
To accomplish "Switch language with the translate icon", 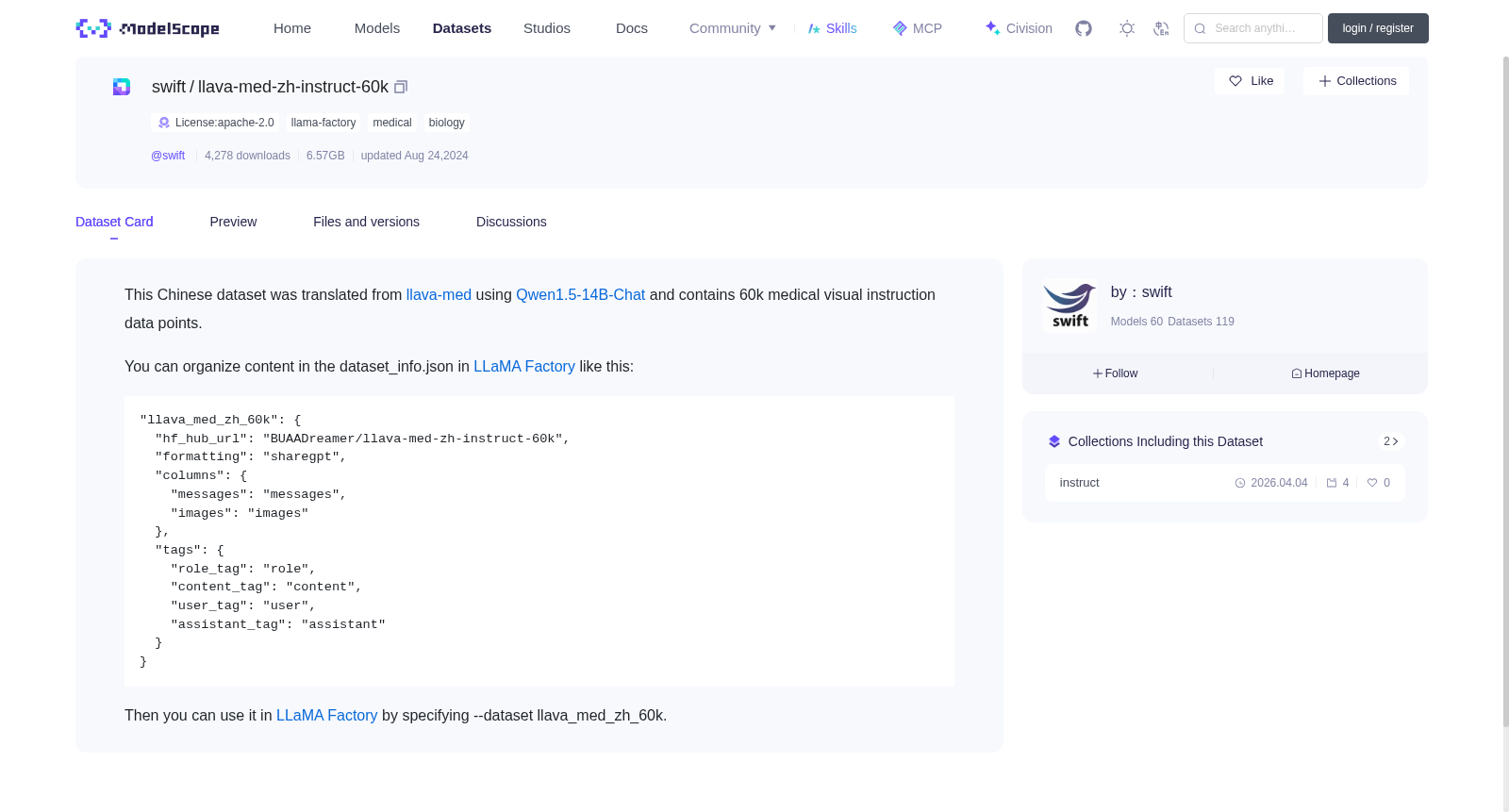I will click(x=1161, y=28).
